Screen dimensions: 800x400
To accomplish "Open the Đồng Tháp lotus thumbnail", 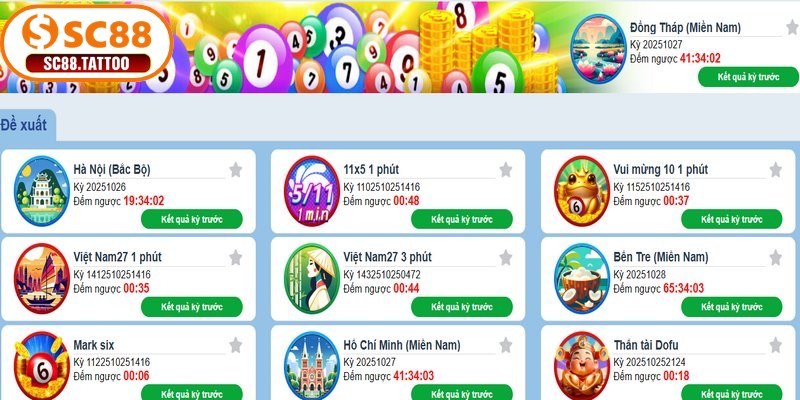I will [x=598, y=48].
